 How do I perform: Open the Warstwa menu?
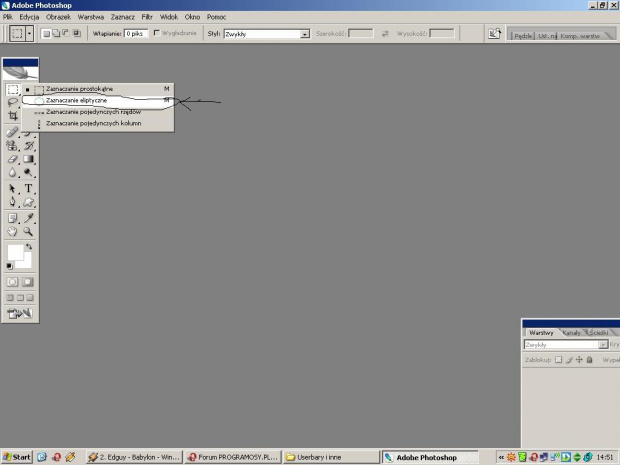coord(91,17)
